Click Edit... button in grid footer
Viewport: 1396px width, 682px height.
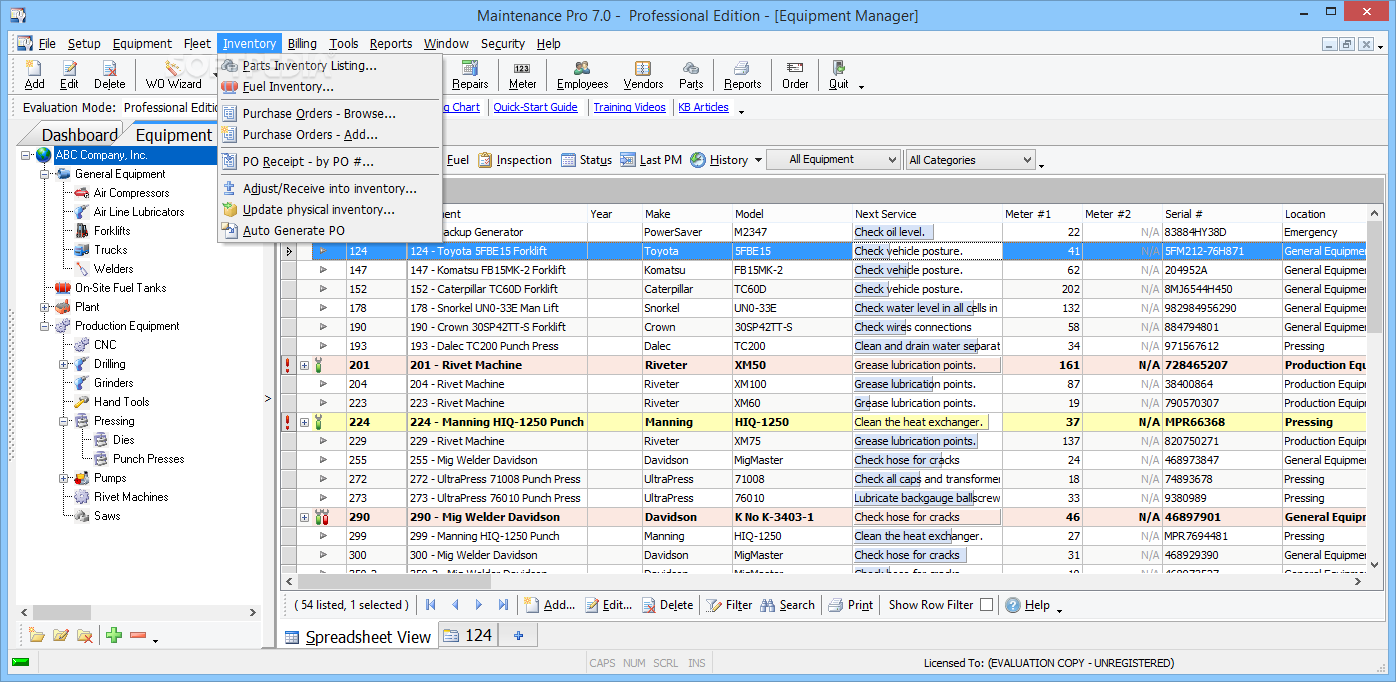pos(608,605)
